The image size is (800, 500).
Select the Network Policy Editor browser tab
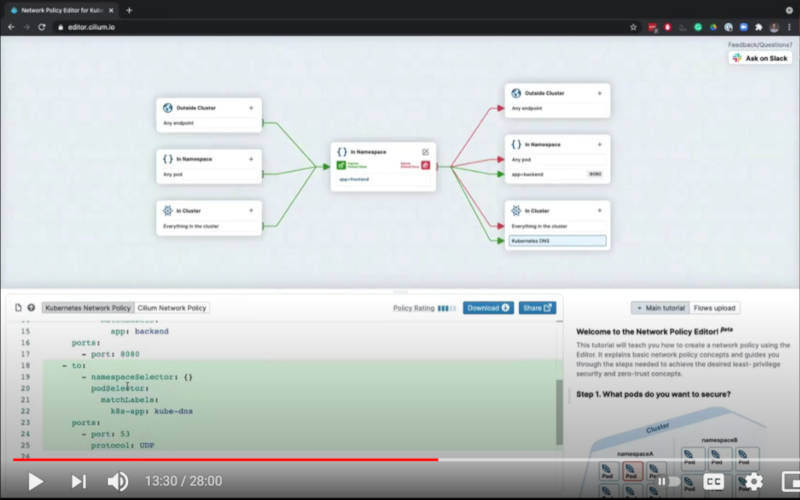pyautogui.click(x=62, y=10)
